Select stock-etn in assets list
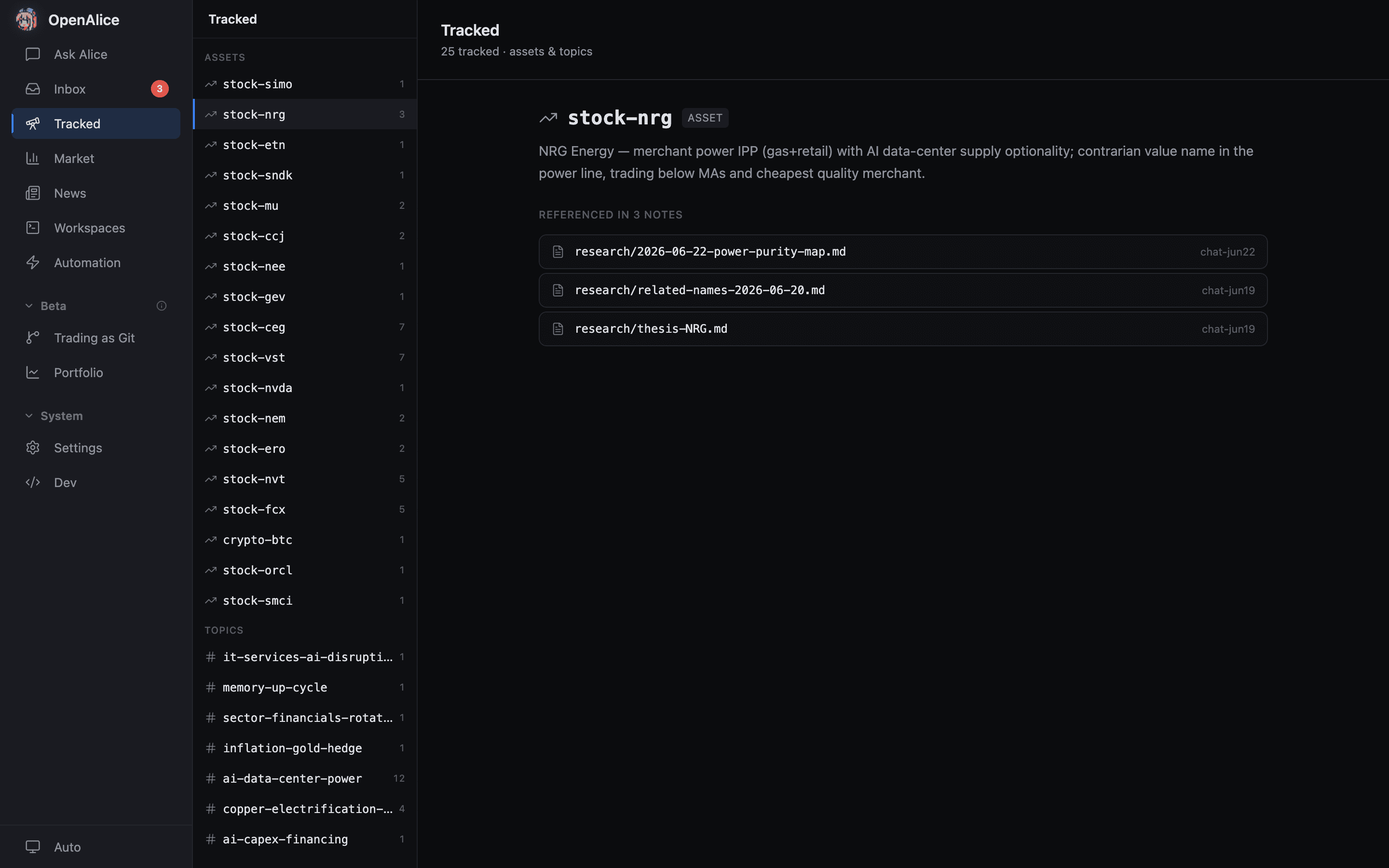 pos(305,145)
